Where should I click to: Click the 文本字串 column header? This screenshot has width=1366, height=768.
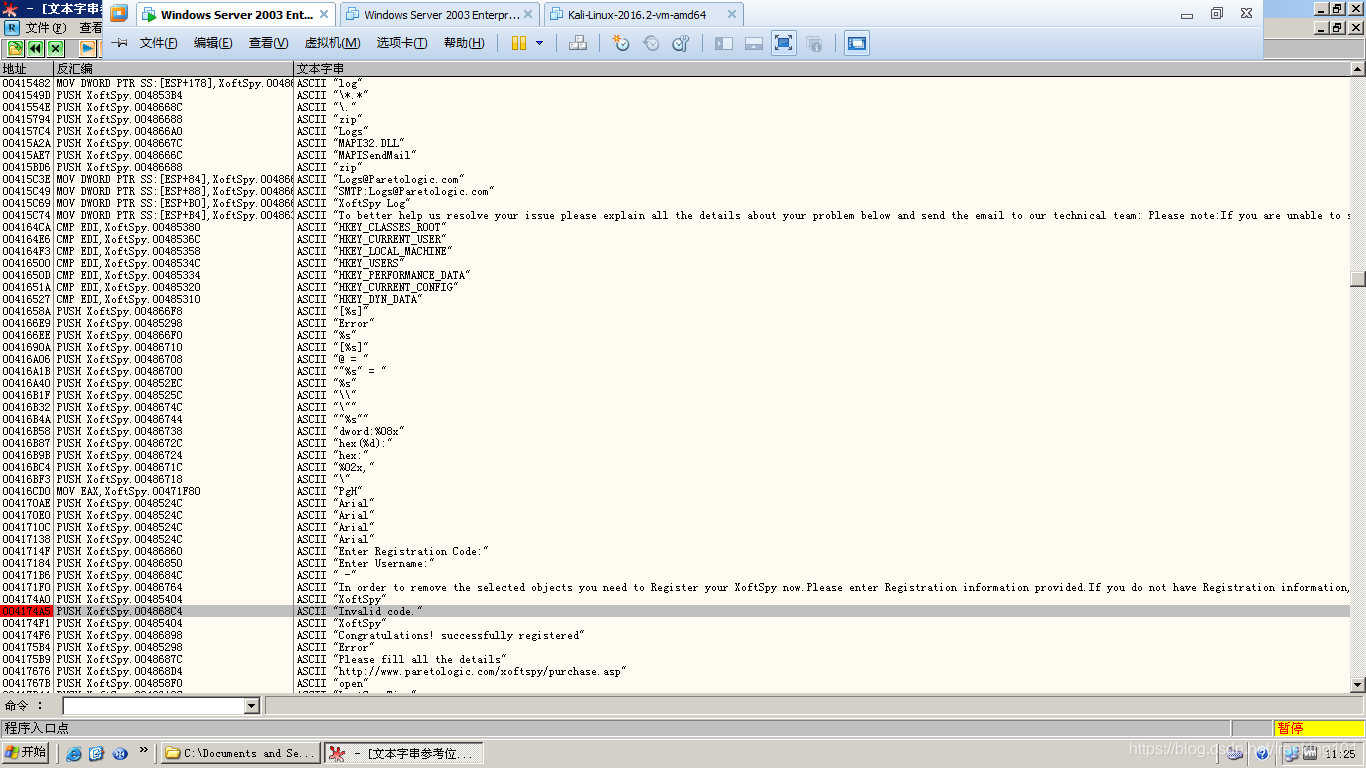(822, 69)
